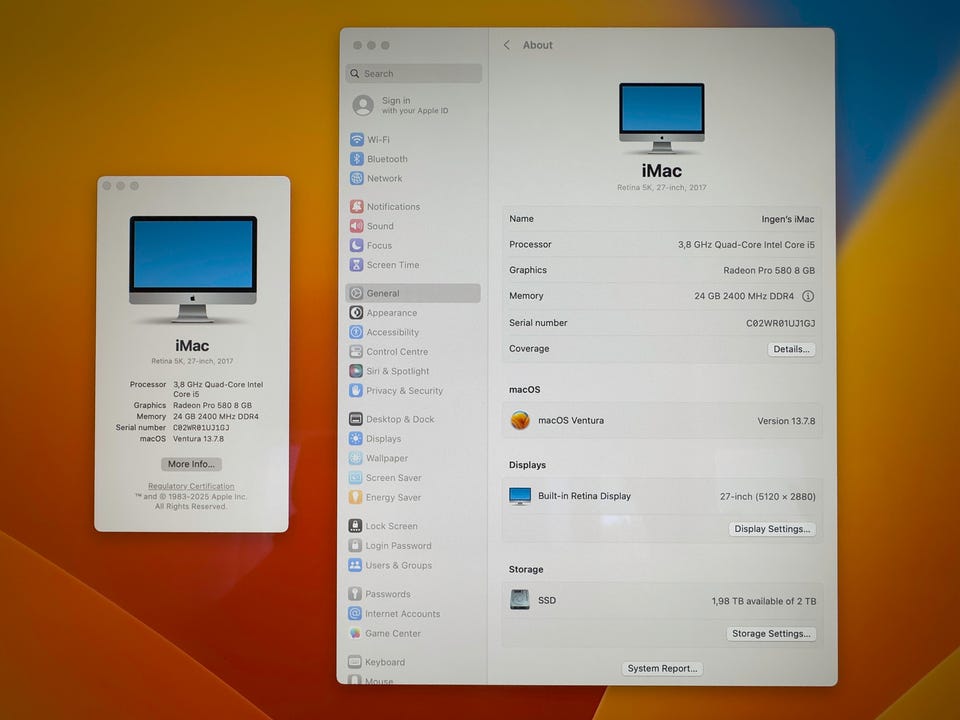Image resolution: width=960 pixels, height=720 pixels.
Task: Click iMac image in About This Mac window
Action: 193,269
